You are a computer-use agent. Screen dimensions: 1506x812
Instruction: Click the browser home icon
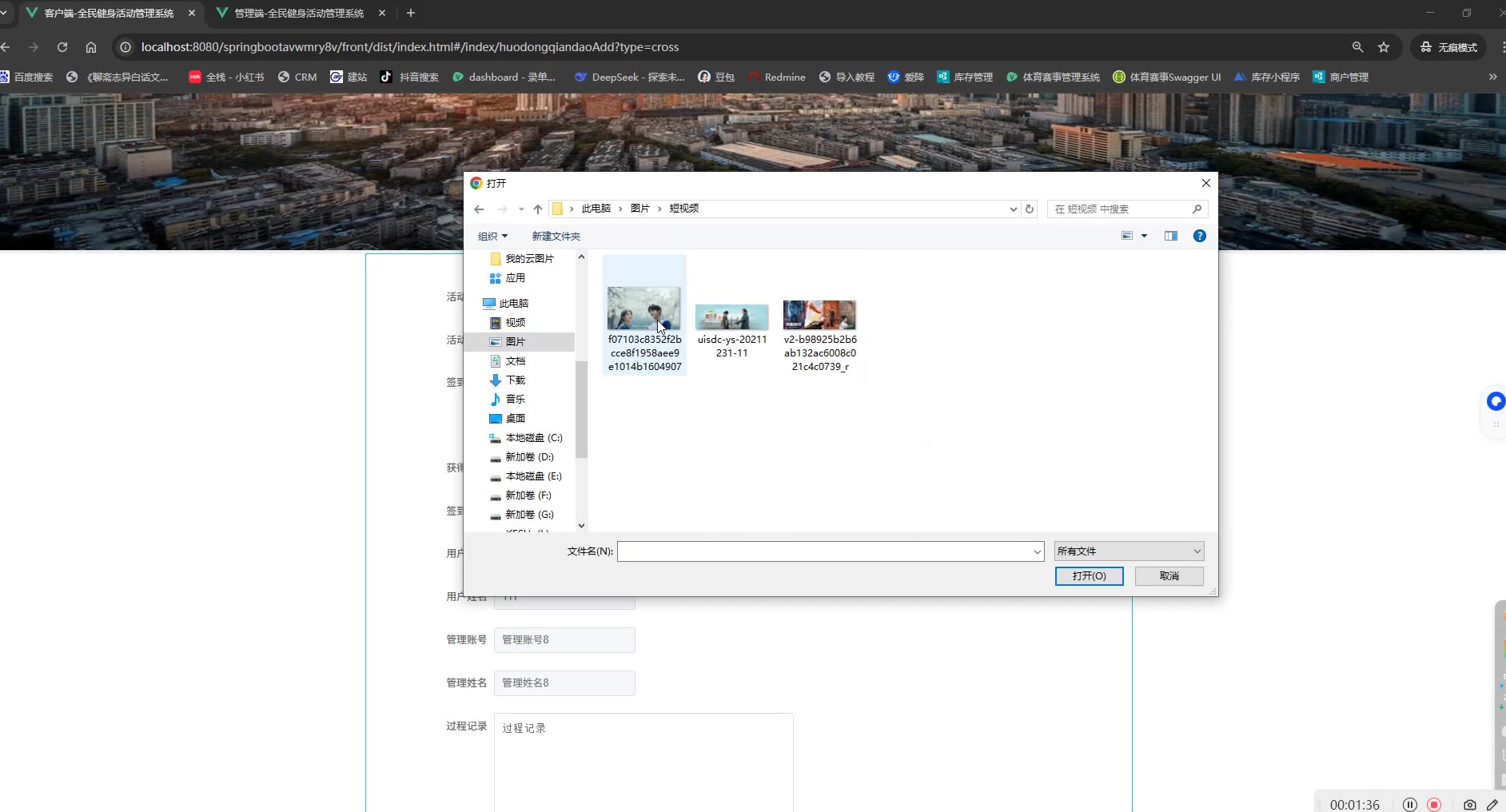coord(91,47)
